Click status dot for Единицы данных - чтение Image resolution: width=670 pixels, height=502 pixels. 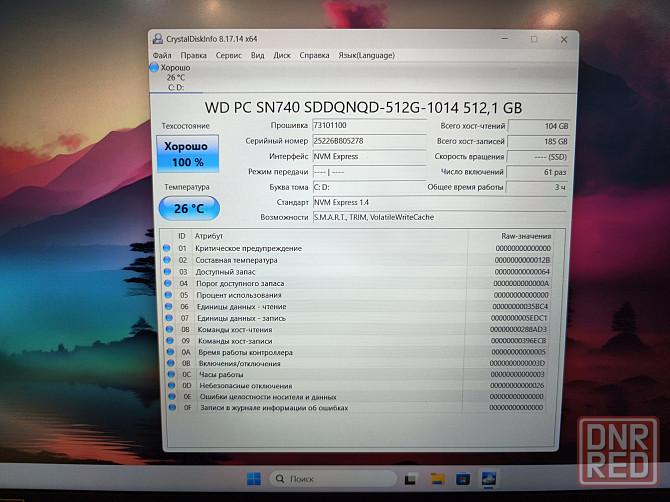(x=169, y=306)
